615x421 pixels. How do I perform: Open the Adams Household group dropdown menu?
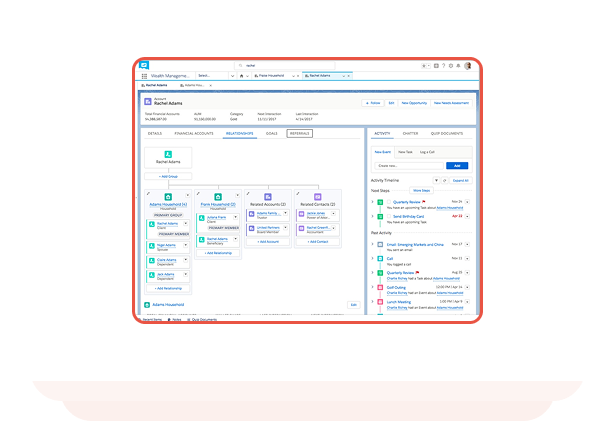point(187,195)
